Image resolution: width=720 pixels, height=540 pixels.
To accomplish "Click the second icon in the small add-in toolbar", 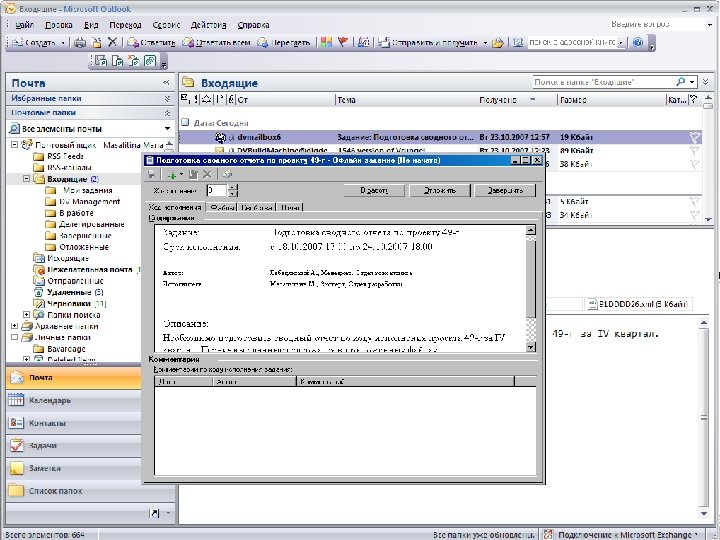I will (117, 61).
